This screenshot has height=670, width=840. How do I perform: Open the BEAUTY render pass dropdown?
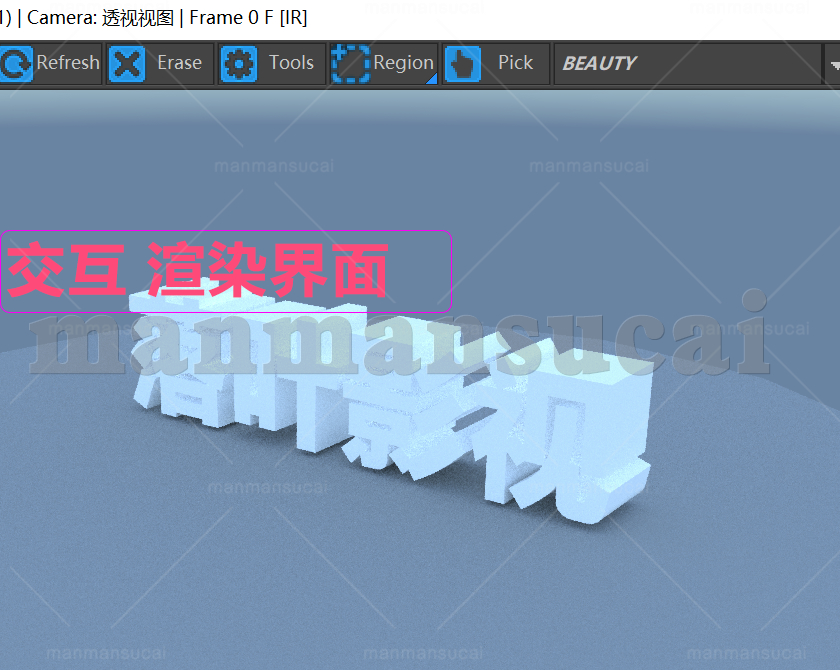(687, 64)
